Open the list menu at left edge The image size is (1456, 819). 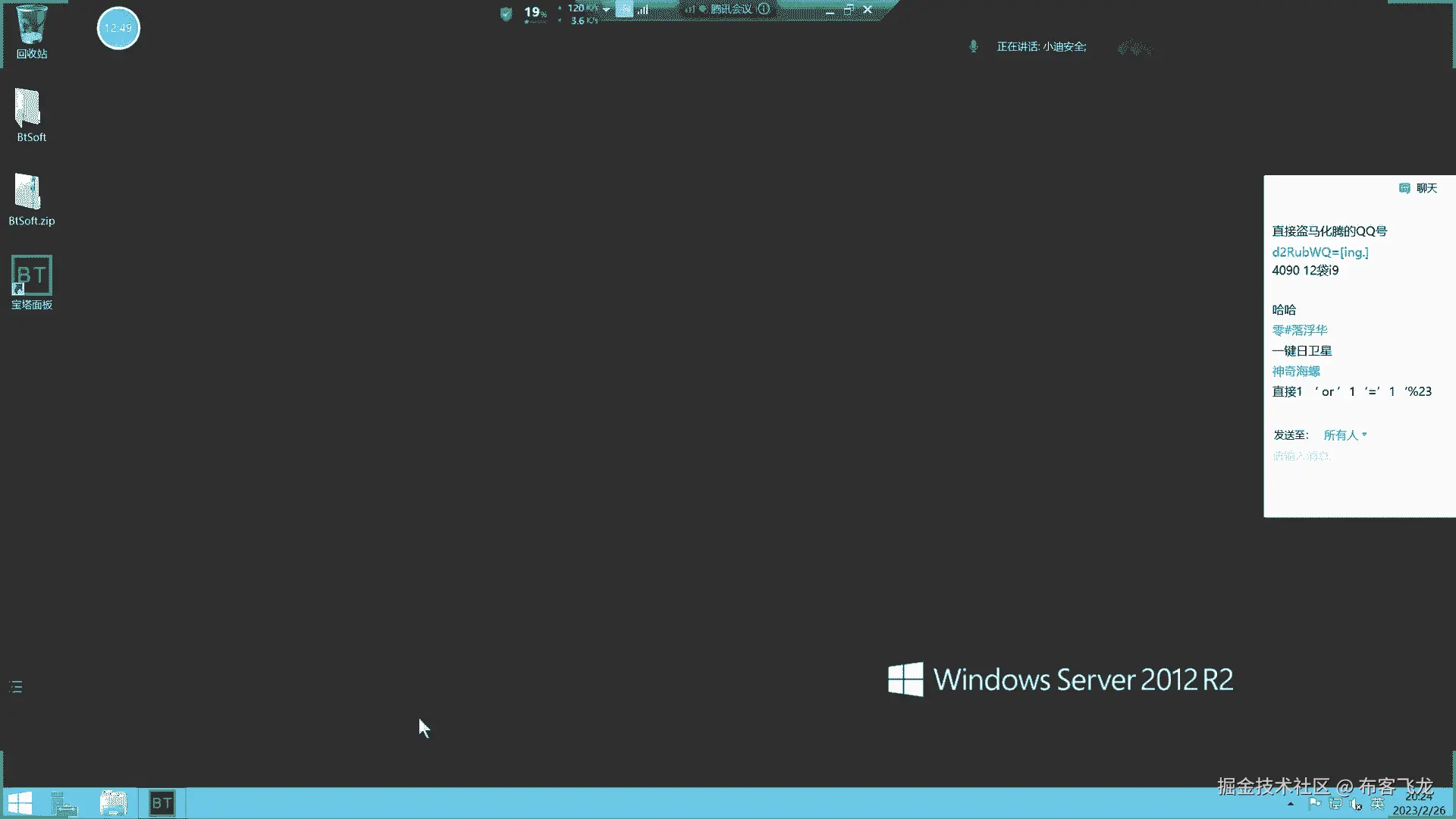click(x=16, y=687)
